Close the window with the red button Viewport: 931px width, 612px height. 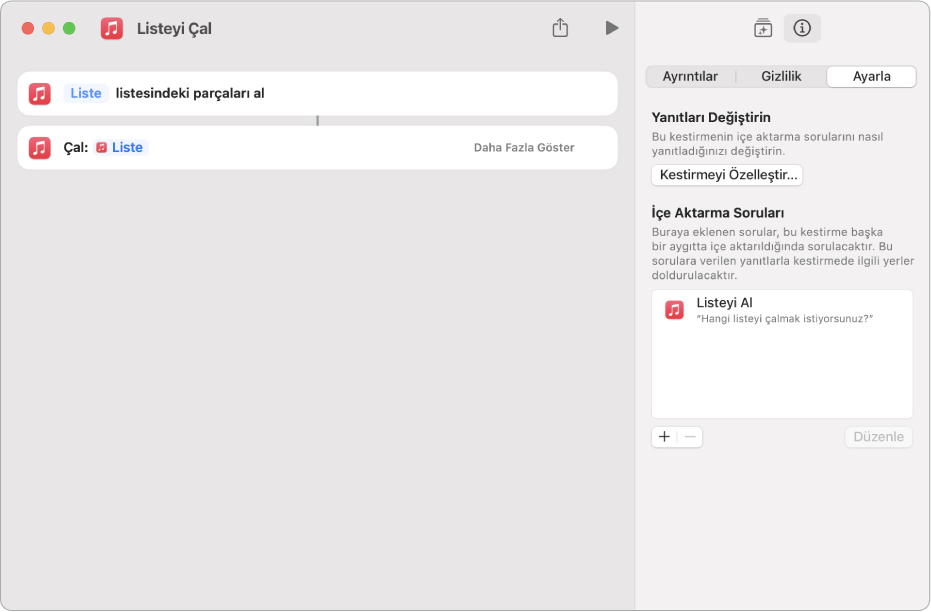(28, 28)
